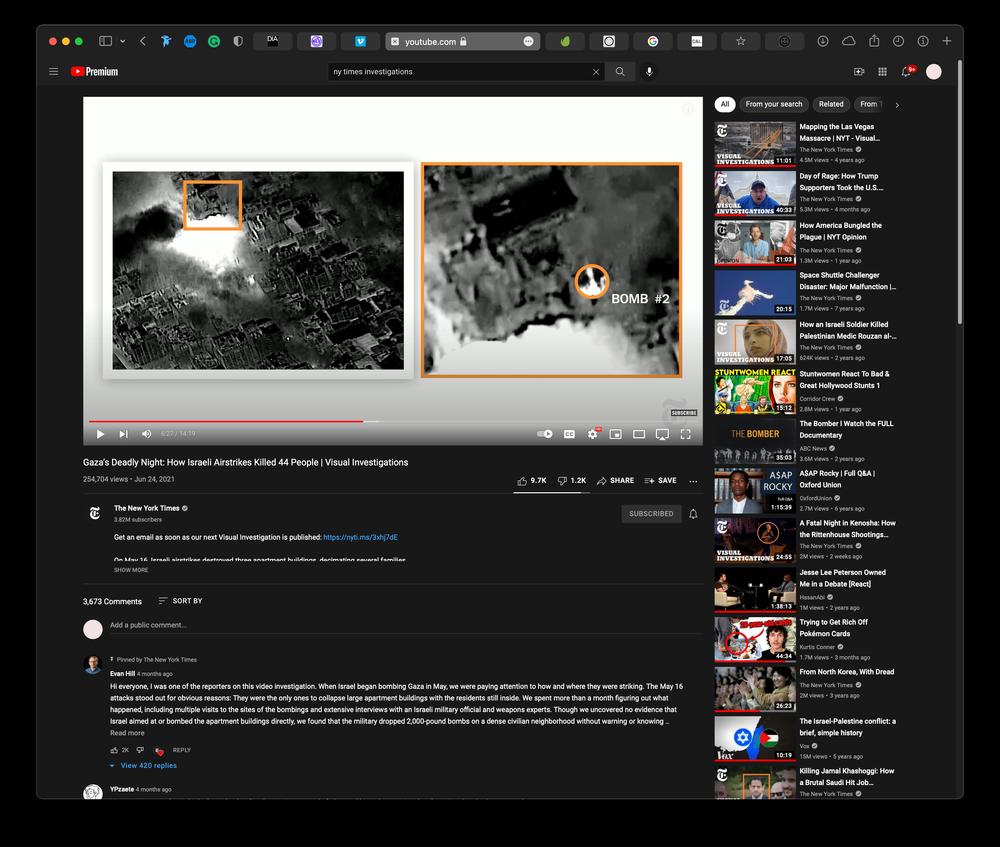This screenshot has height=847, width=1000.
Task: Toggle the autoplay switch in the player
Action: pyautogui.click(x=545, y=434)
